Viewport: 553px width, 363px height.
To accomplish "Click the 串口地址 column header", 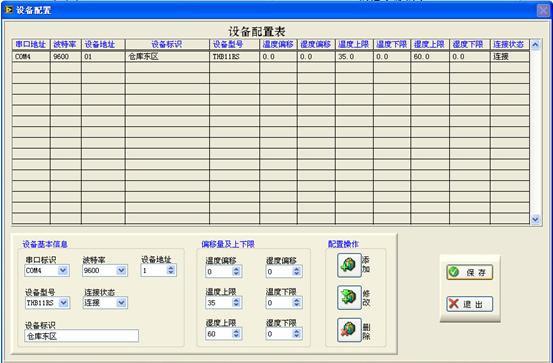I will pyautogui.click(x=31, y=44).
